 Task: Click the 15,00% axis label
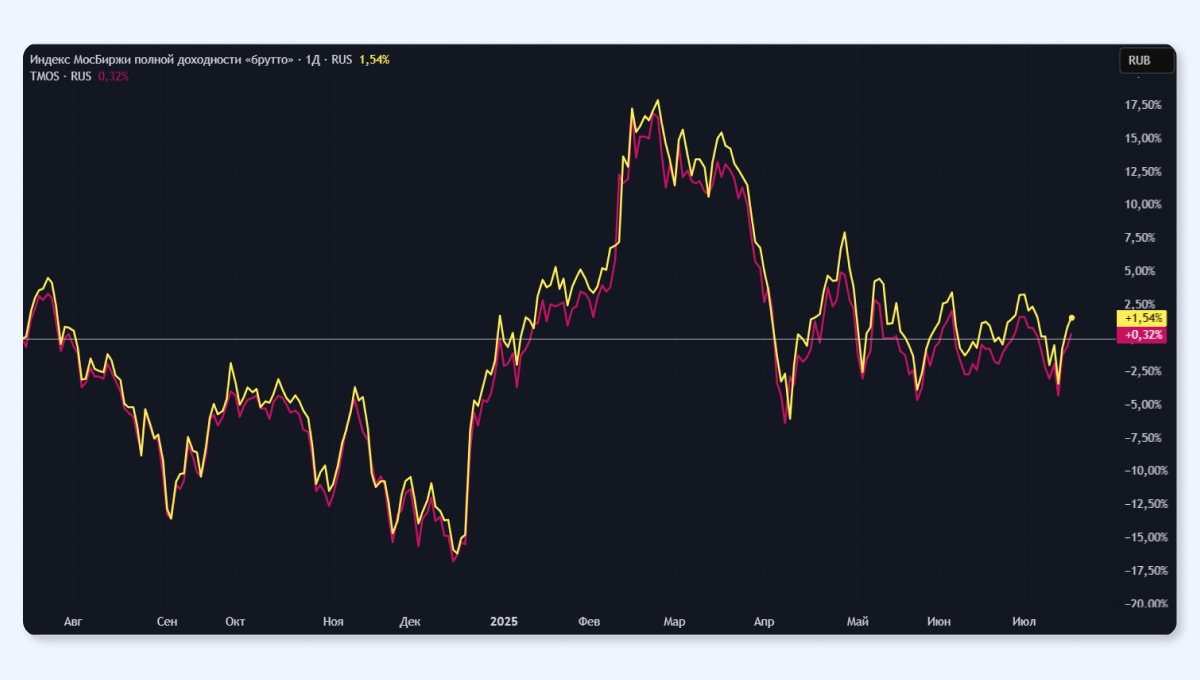1142,138
